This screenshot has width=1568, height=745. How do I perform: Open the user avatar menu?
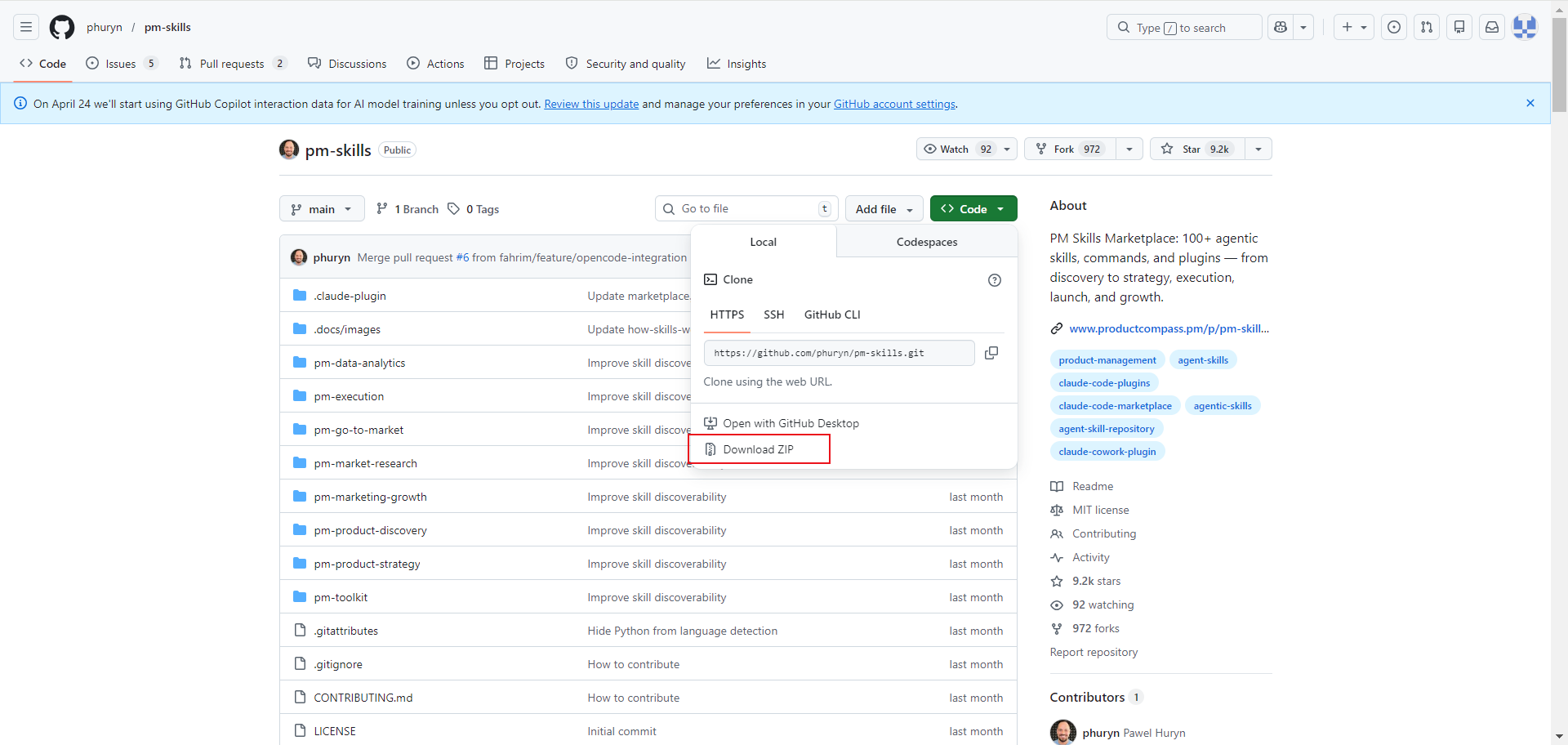(1525, 27)
